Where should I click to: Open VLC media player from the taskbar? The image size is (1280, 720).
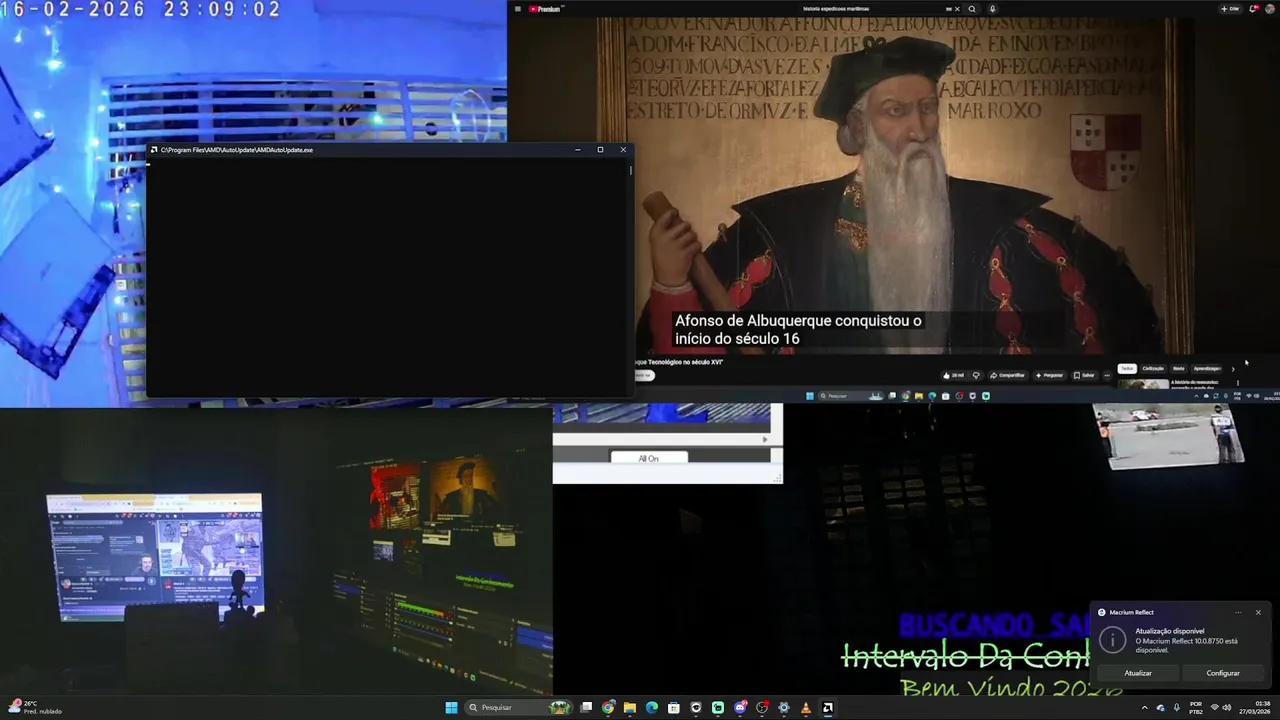click(x=806, y=708)
